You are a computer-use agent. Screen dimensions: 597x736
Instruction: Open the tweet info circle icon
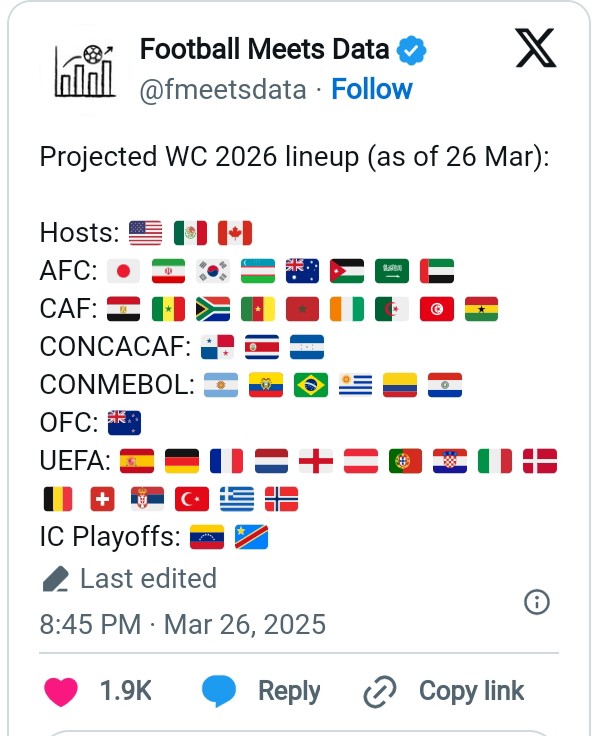pos(536,602)
